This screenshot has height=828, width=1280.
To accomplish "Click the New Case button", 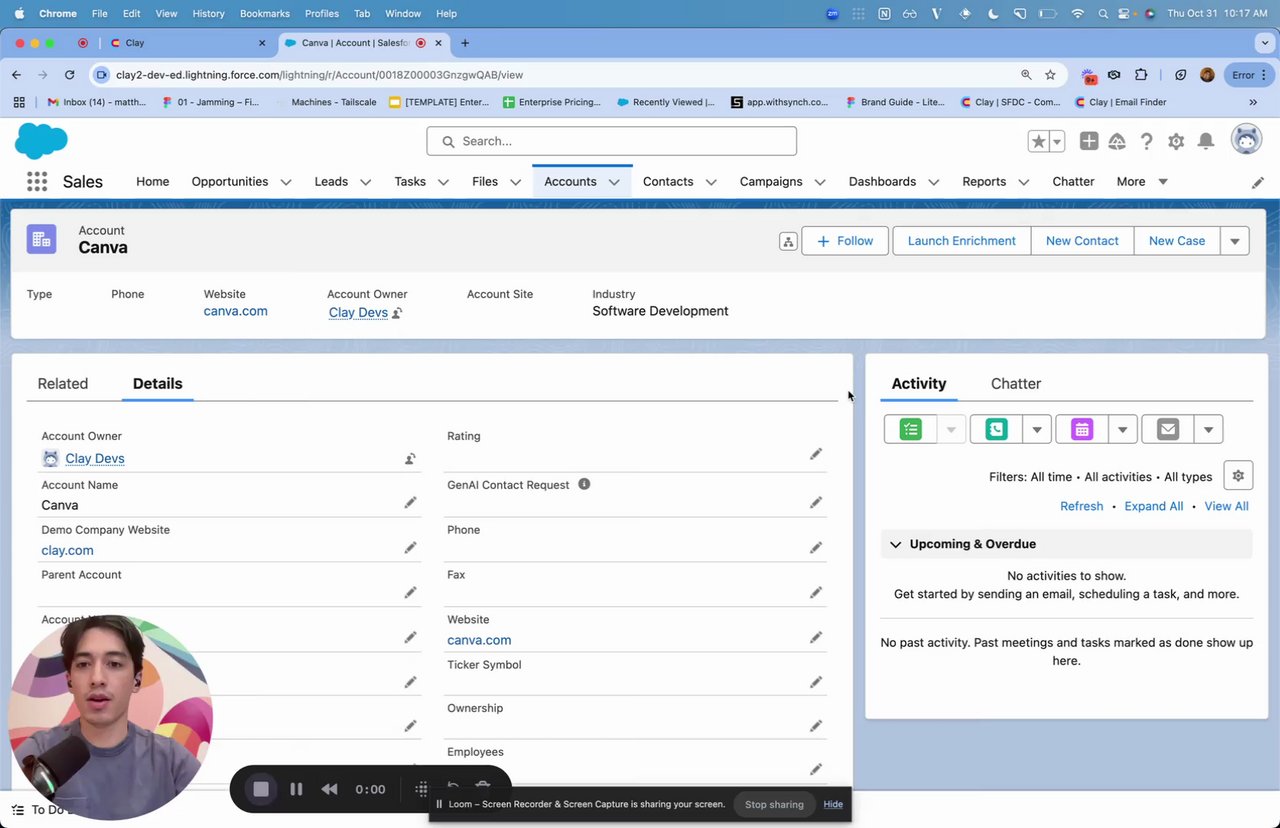I will [x=1177, y=241].
